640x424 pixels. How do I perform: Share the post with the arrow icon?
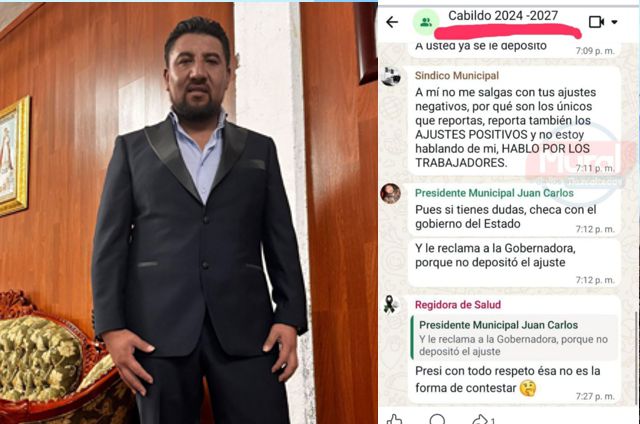479,420
